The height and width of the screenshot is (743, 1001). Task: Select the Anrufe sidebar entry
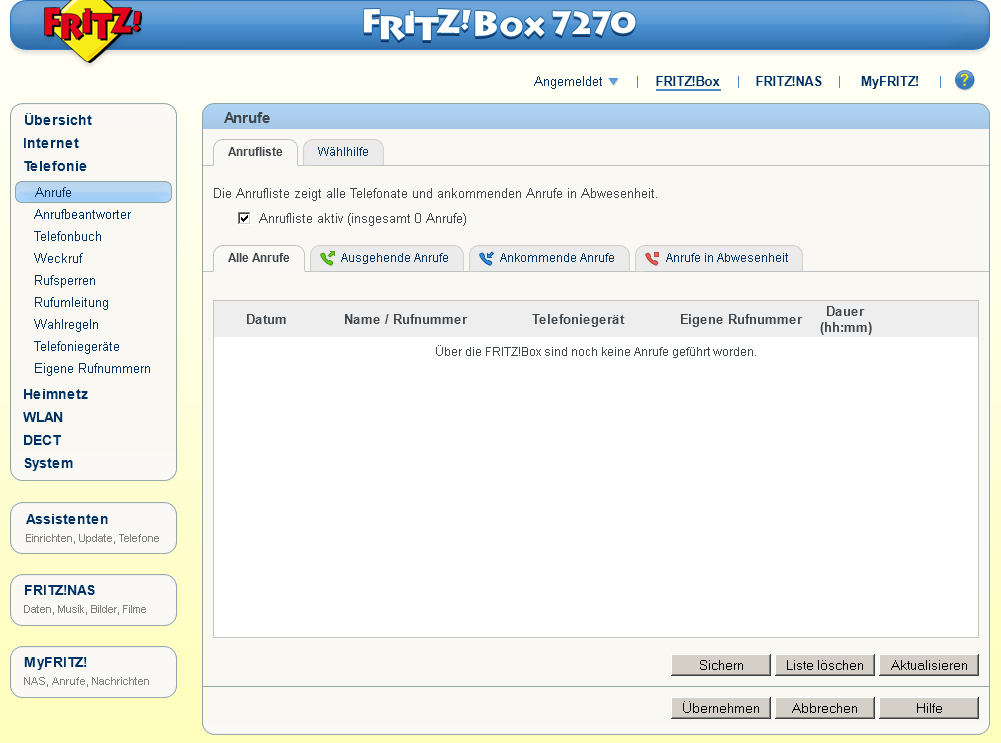(x=93, y=192)
